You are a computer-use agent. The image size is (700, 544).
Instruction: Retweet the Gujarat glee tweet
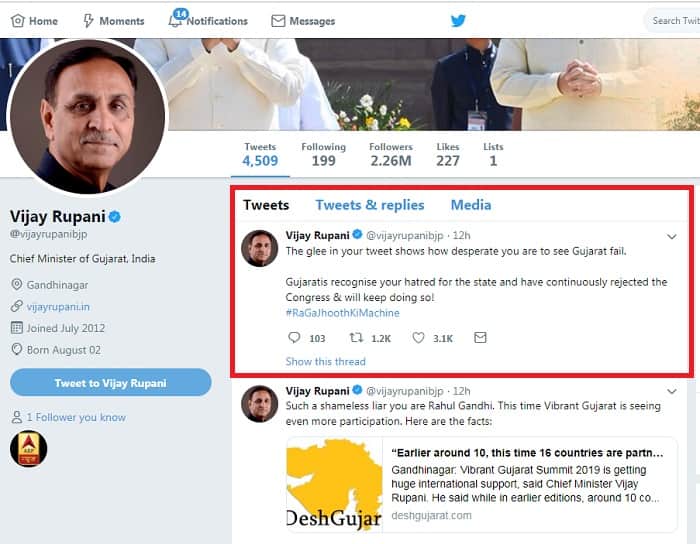tap(356, 338)
